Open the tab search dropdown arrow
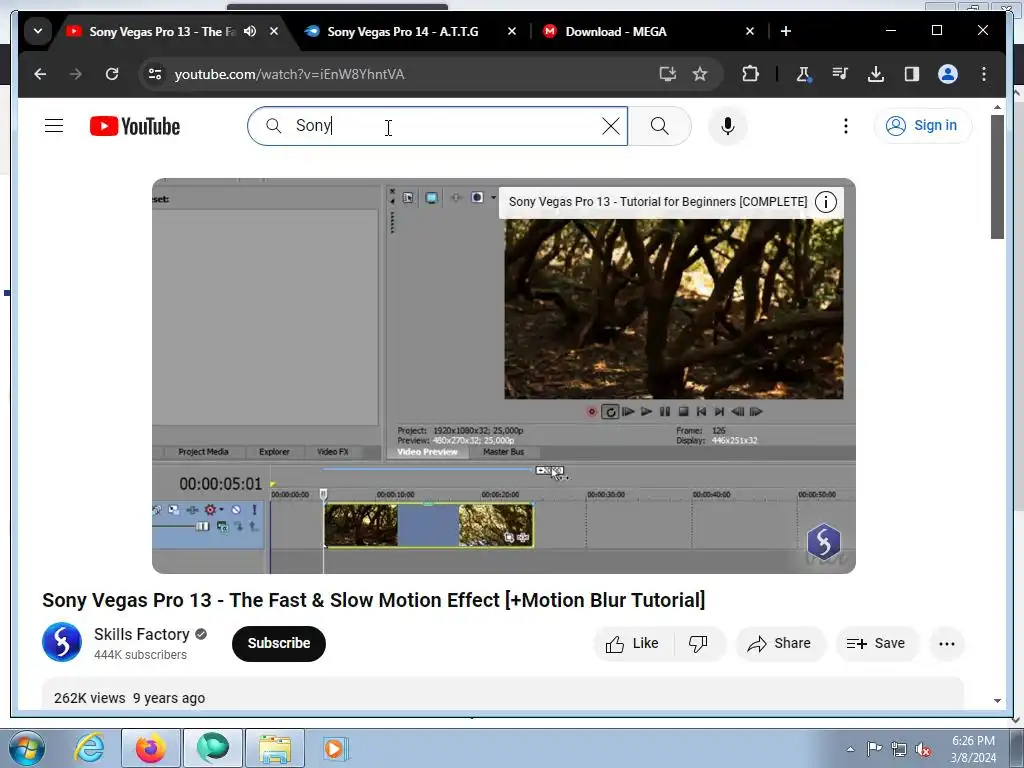1024x768 pixels. pyautogui.click(x=38, y=31)
